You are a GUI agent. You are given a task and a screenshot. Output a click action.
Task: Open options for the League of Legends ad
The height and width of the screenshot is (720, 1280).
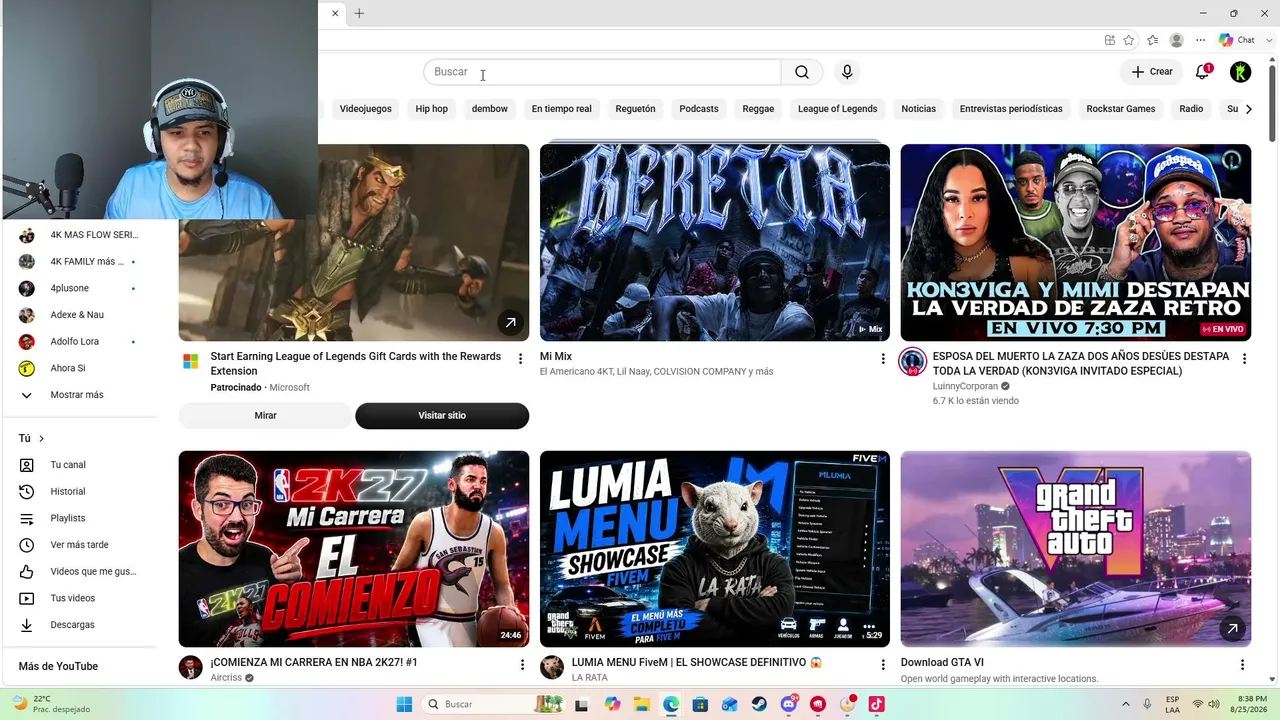click(x=520, y=359)
